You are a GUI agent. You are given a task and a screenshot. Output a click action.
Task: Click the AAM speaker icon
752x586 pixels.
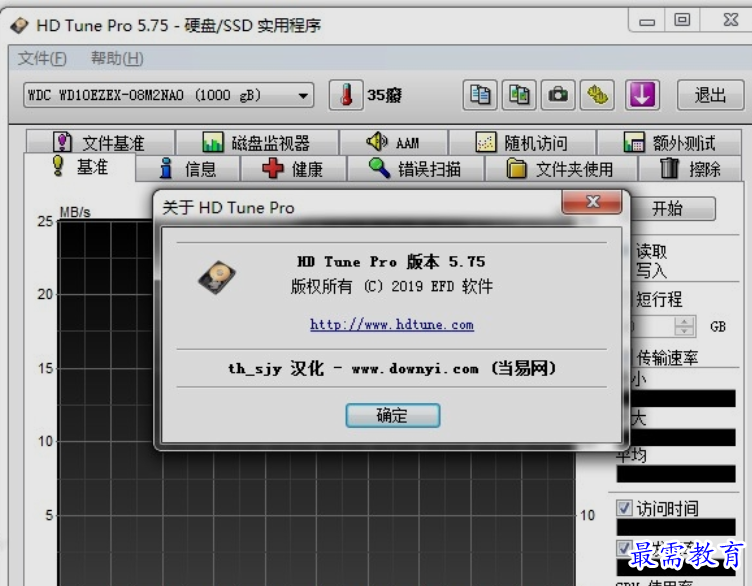(x=377, y=141)
